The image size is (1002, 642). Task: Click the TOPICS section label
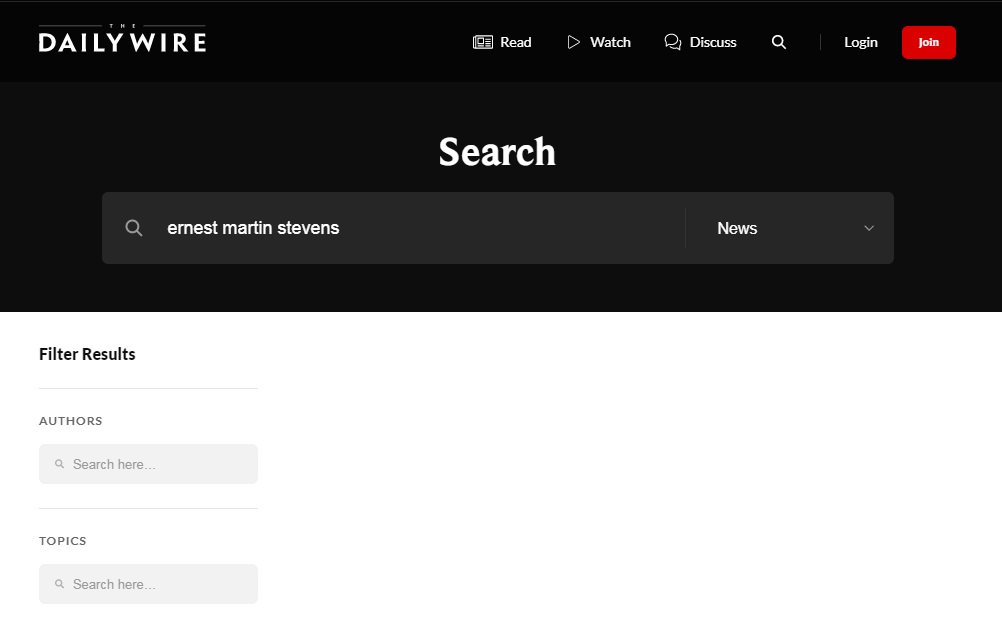(x=63, y=541)
